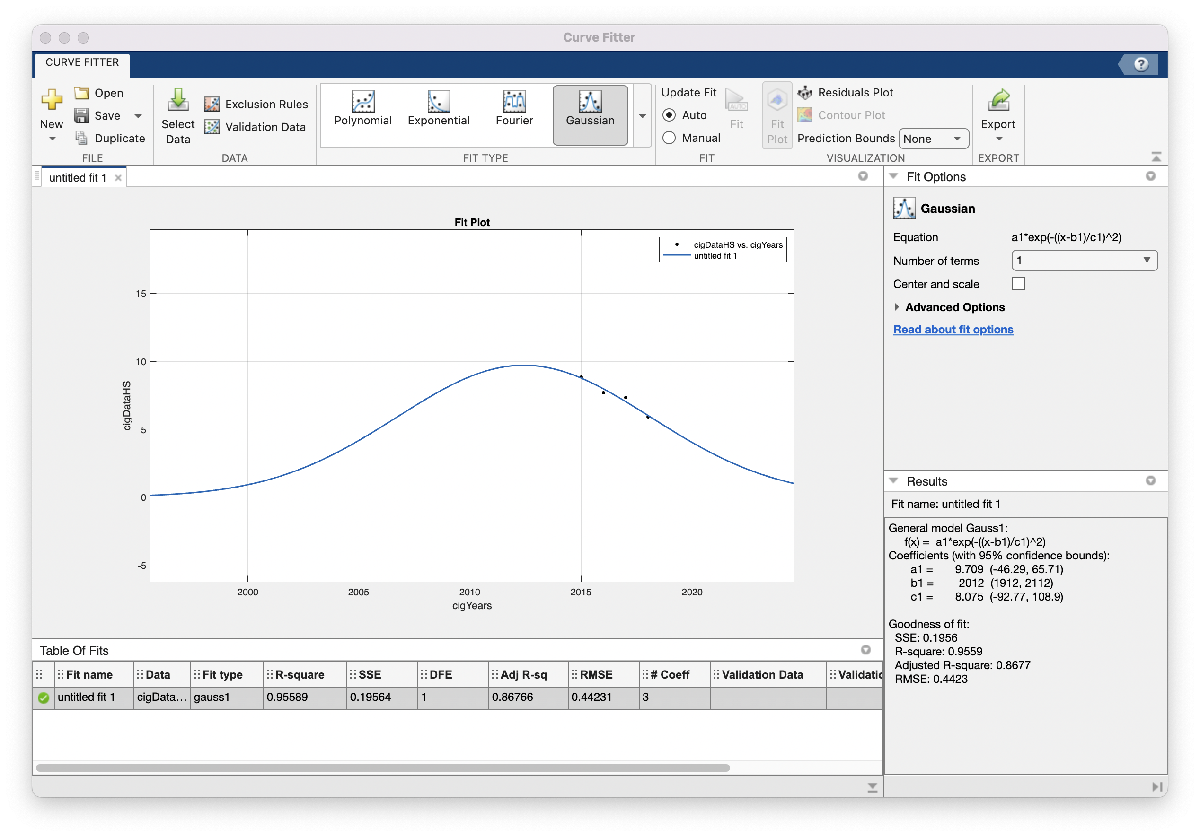This screenshot has height=837, width=1200.
Task: Open the Export menu icon
Action: [997, 100]
